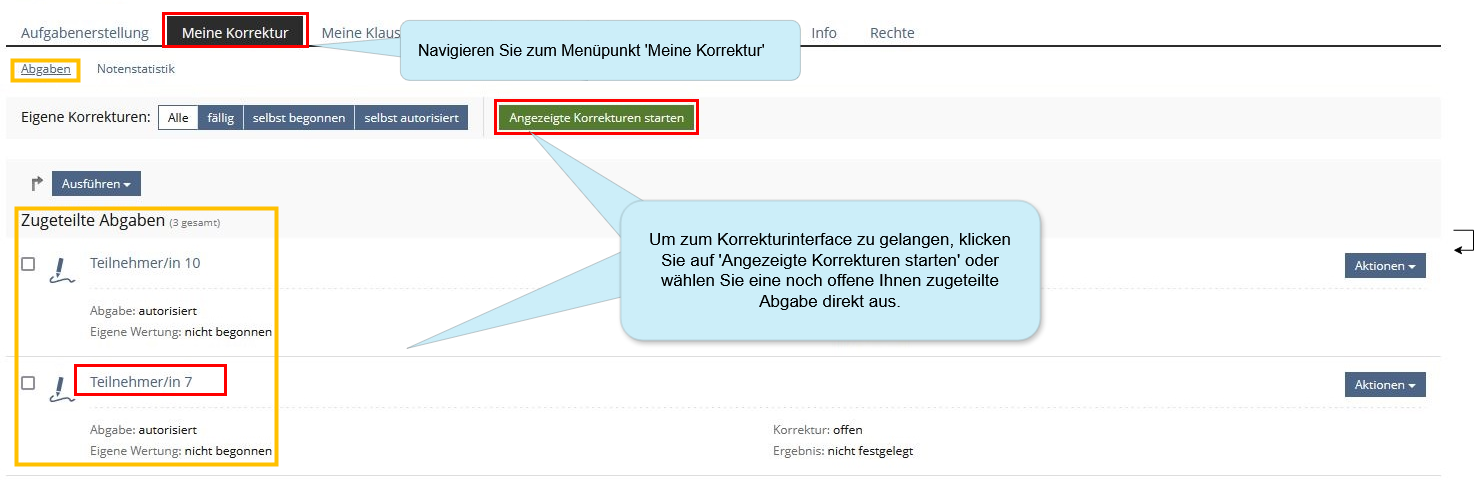Viewport: 1482px width, 480px height.
Task: Click the 'Ergebnis: nicht festgelegt' text
Action: [843, 451]
